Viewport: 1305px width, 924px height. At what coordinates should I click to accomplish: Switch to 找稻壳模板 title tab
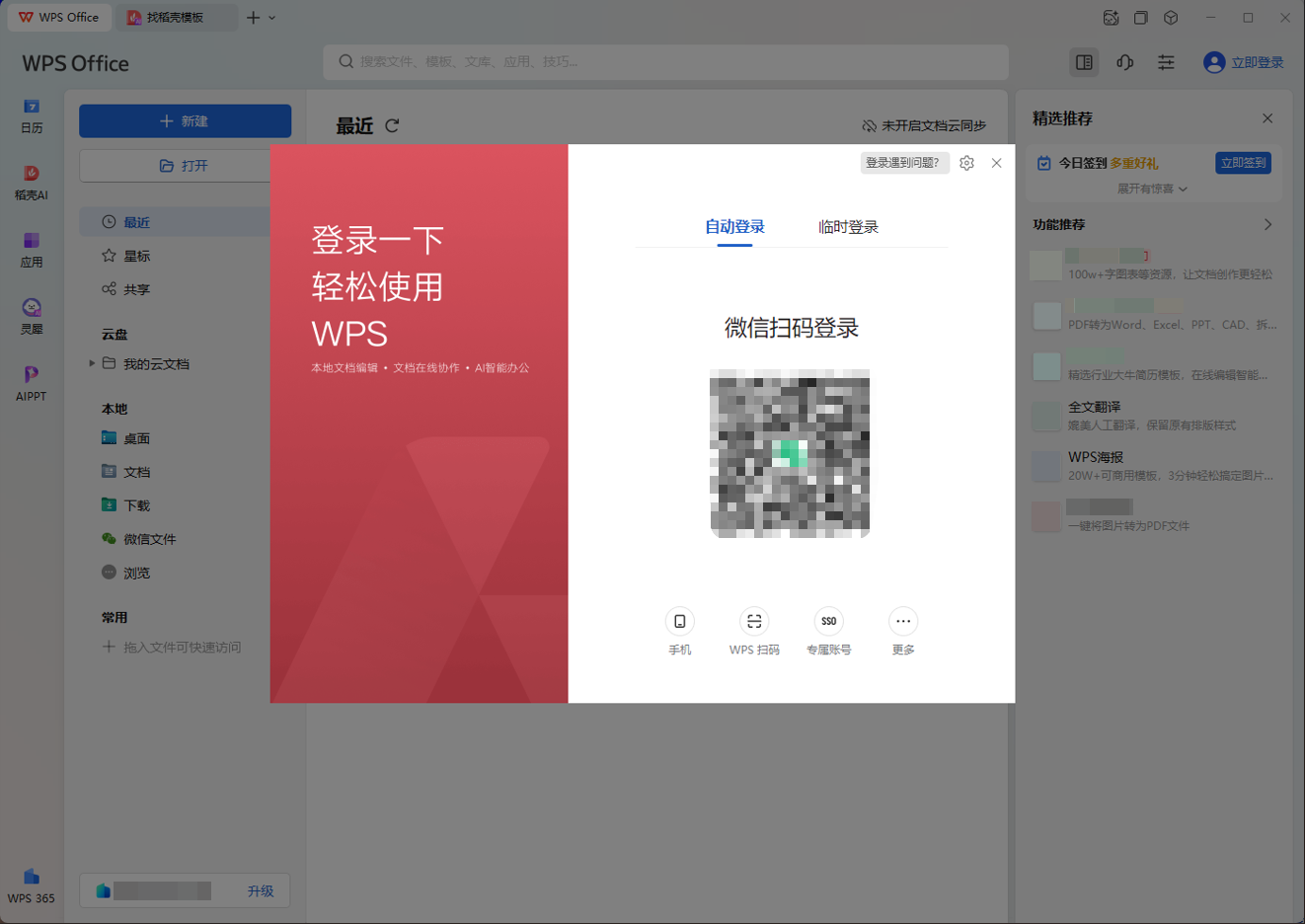tap(175, 18)
